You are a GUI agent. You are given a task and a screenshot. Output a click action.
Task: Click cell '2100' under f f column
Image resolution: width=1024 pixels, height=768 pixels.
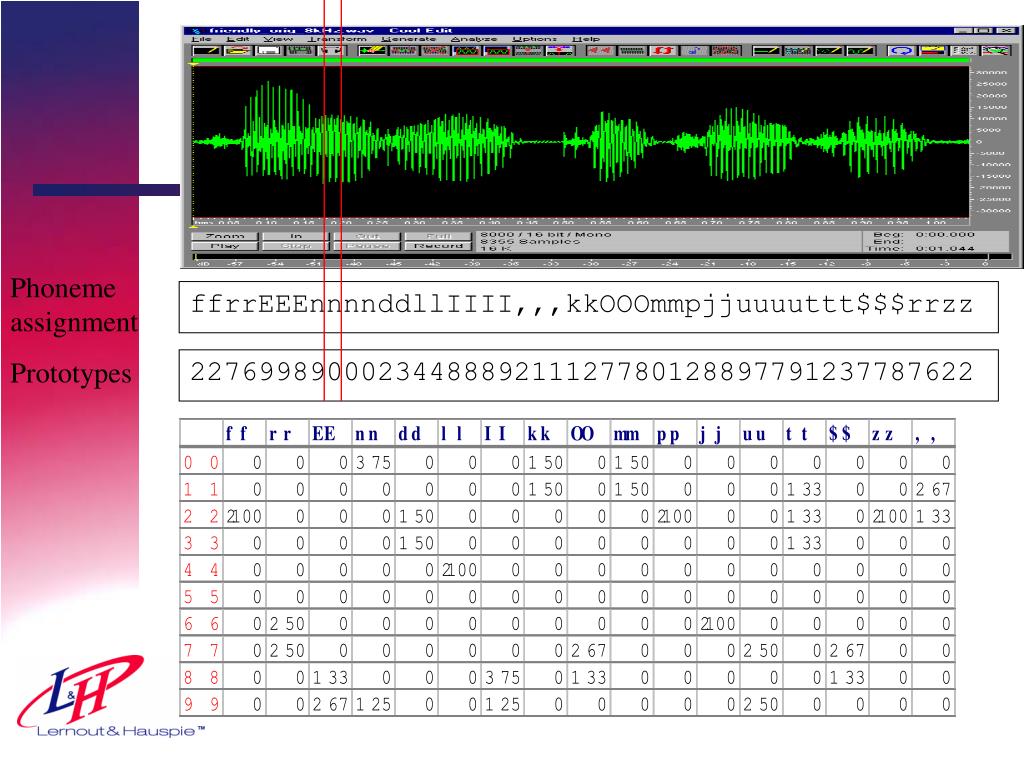pyautogui.click(x=244, y=516)
